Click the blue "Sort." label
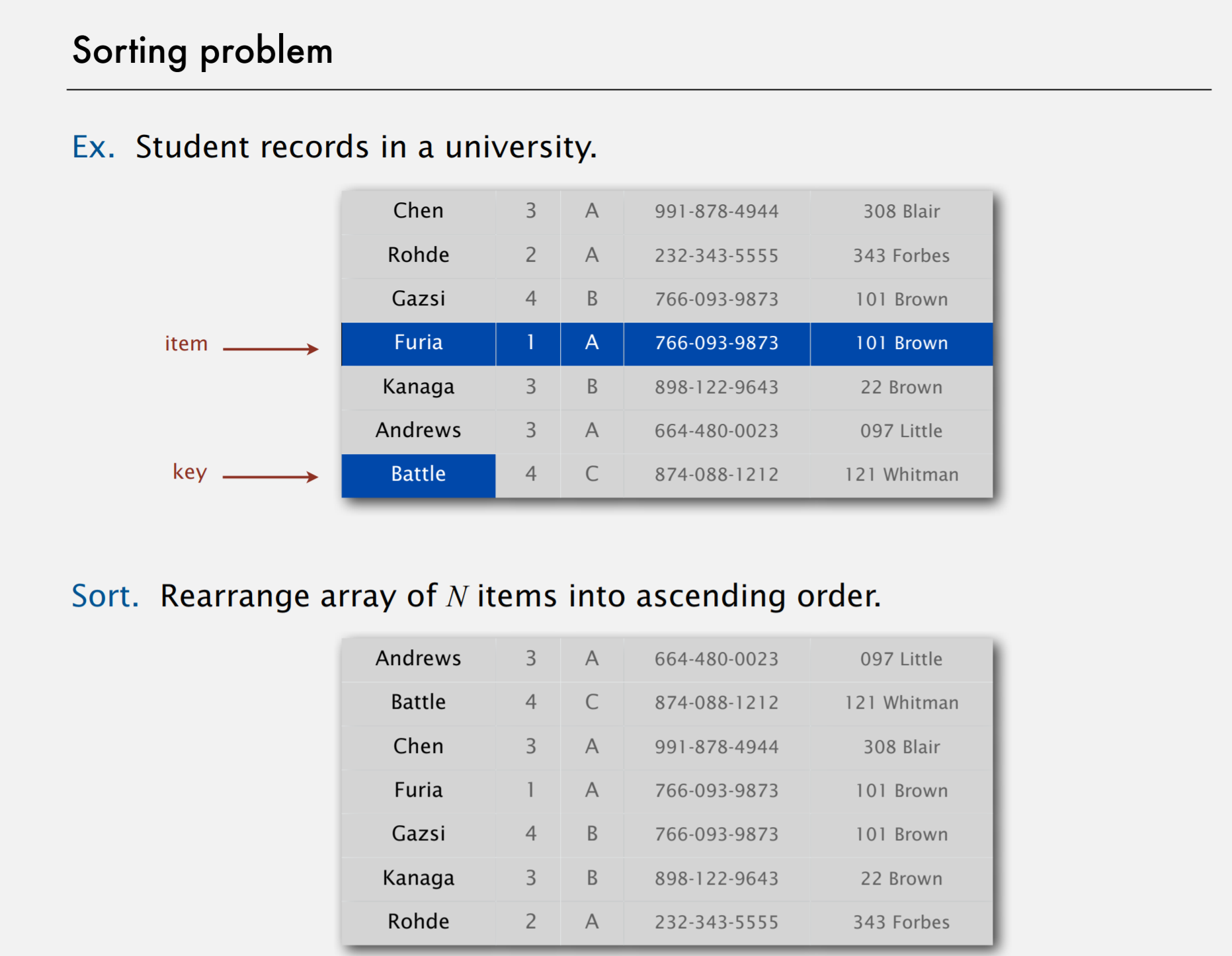The image size is (1232, 956). [105, 596]
